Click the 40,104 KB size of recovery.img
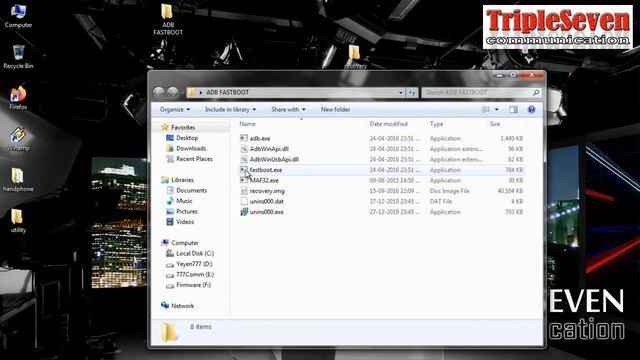Screen dimensions: 640x360 [510, 191]
